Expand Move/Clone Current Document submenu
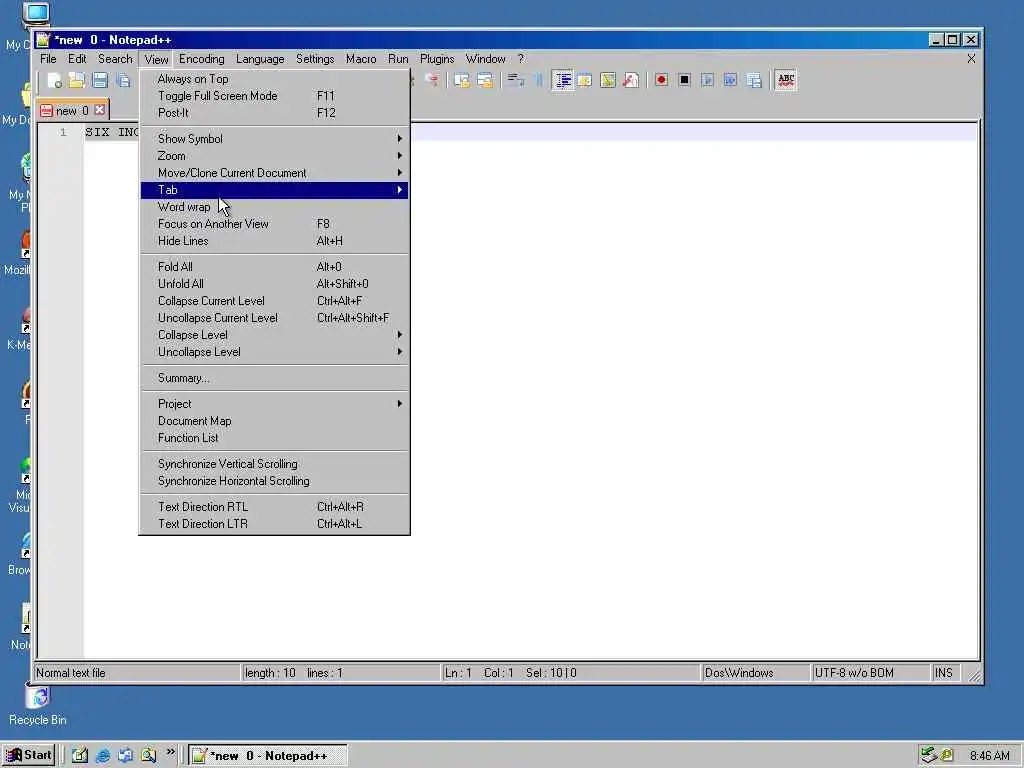The image size is (1024, 768). point(275,173)
